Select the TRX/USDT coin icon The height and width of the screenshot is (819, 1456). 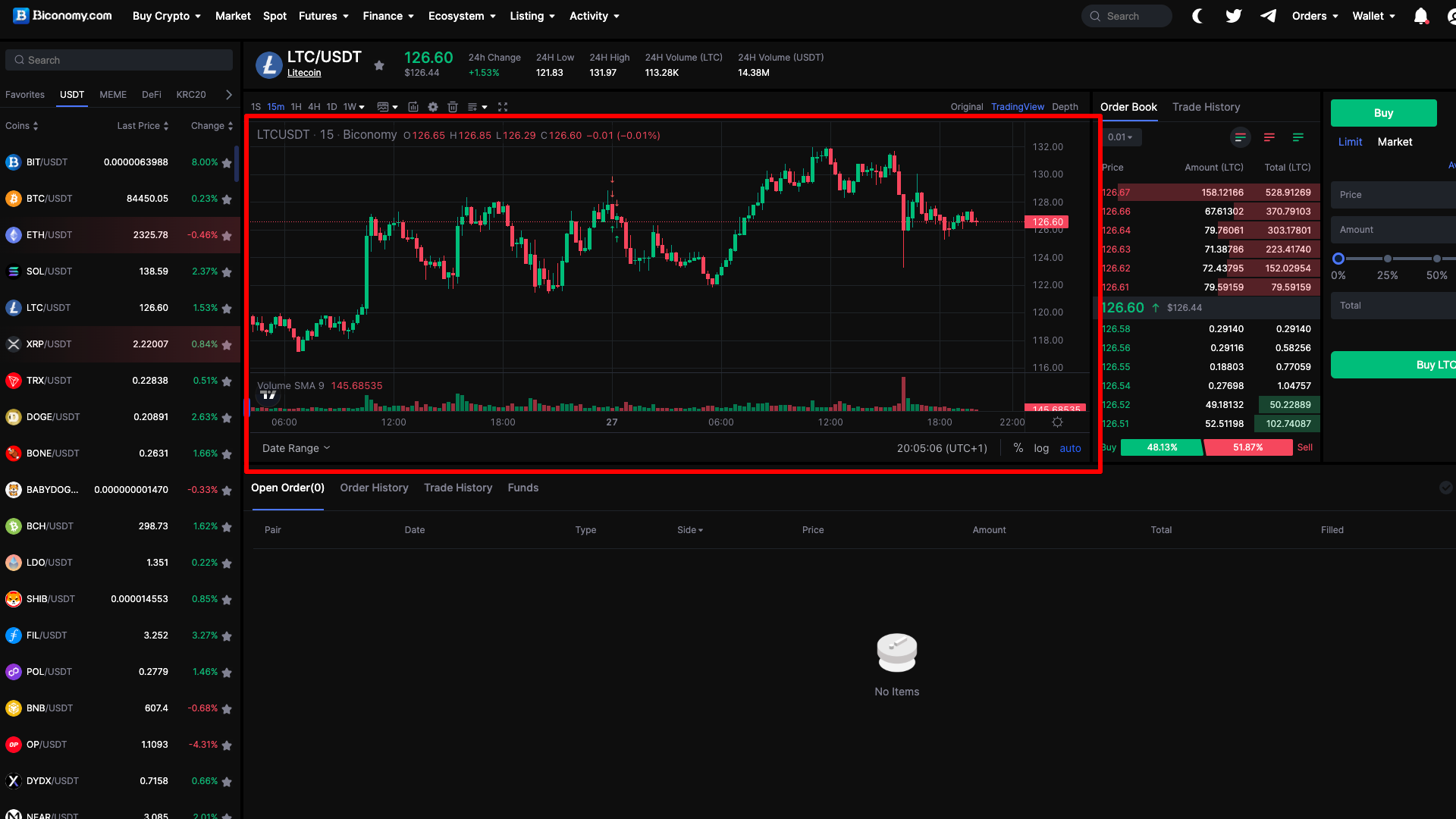point(14,381)
